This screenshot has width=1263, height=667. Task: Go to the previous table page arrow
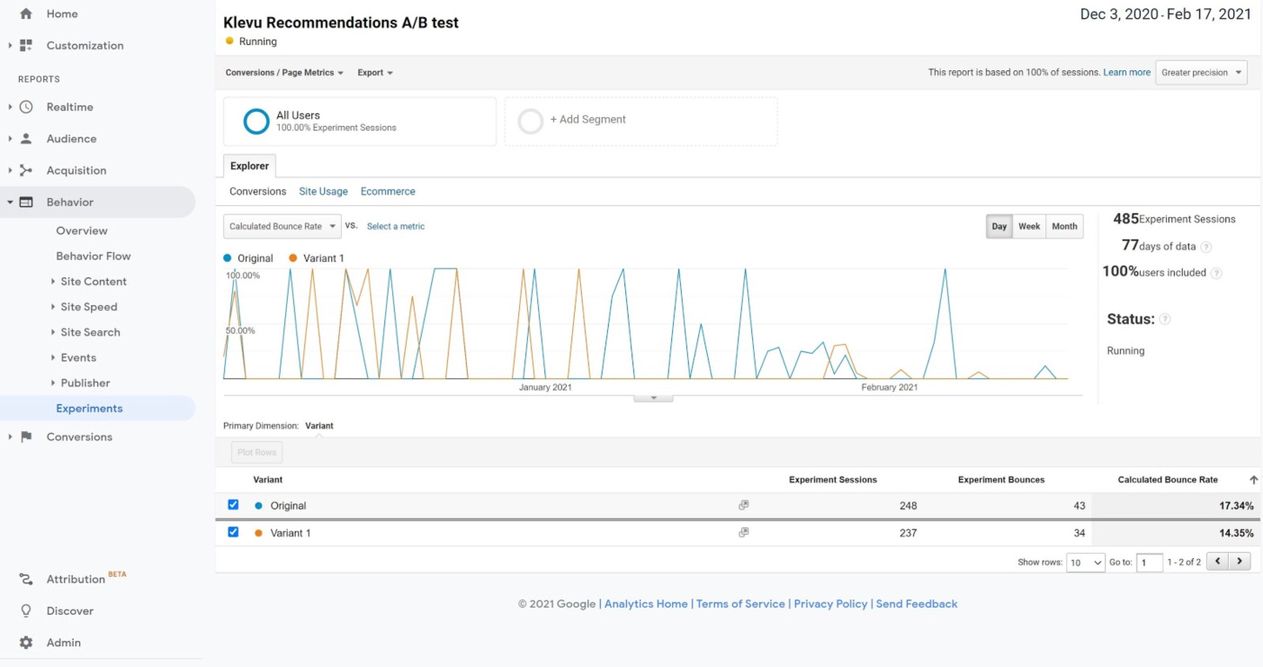[1218, 561]
